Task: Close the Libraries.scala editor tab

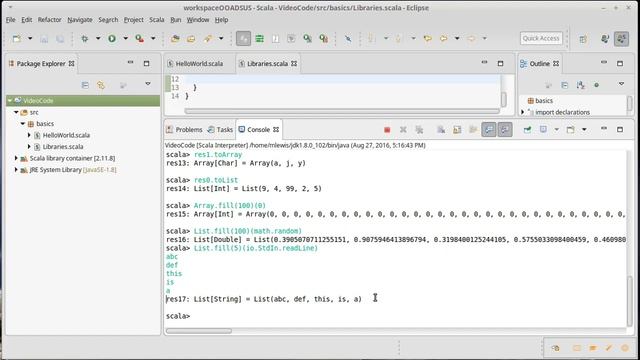Action: pyautogui.click(x=294, y=64)
